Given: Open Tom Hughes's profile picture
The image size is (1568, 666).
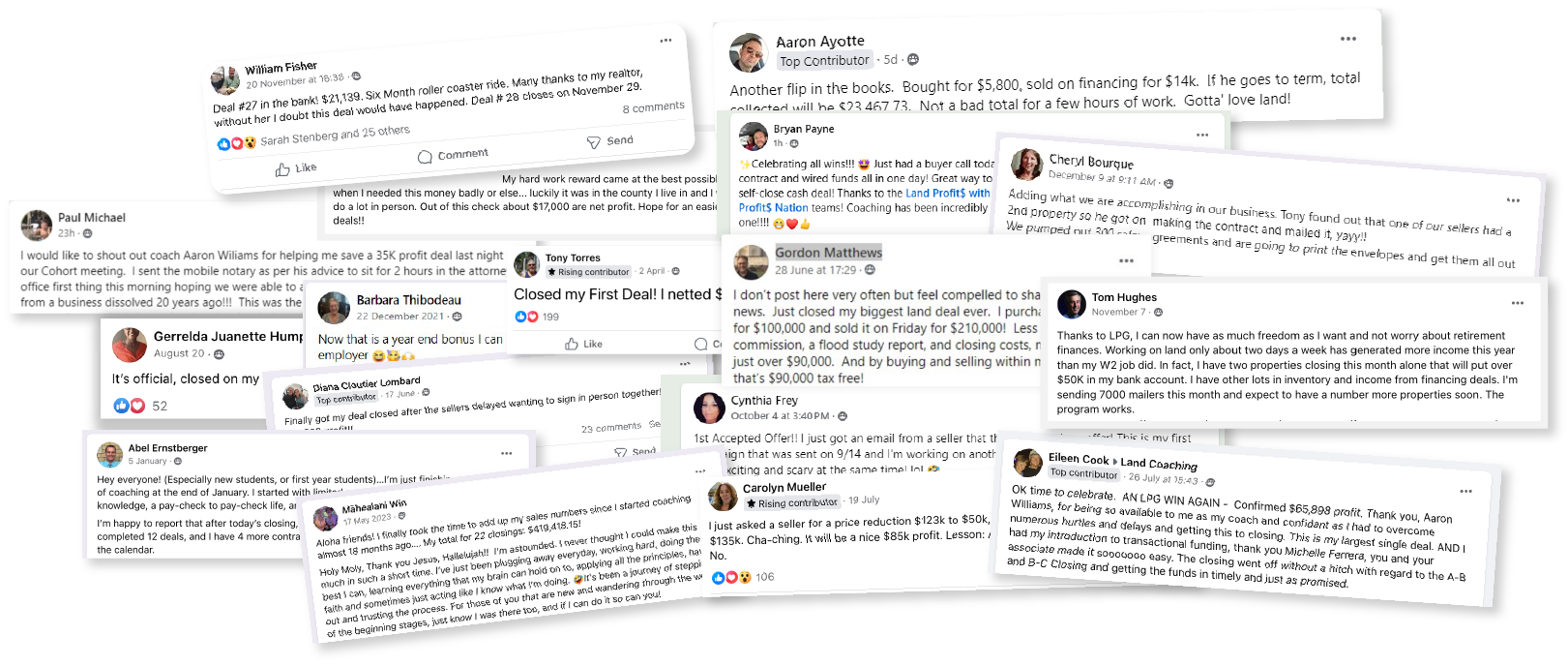Looking at the screenshot, I should pyautogui.click(x=1071, y=304).
